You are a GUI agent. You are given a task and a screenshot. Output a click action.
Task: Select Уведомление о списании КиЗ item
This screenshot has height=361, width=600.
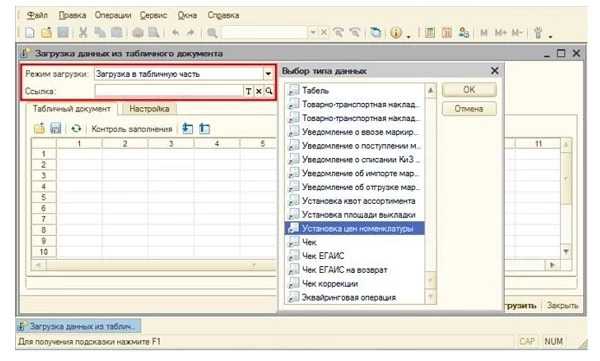[x=355, y=159]
